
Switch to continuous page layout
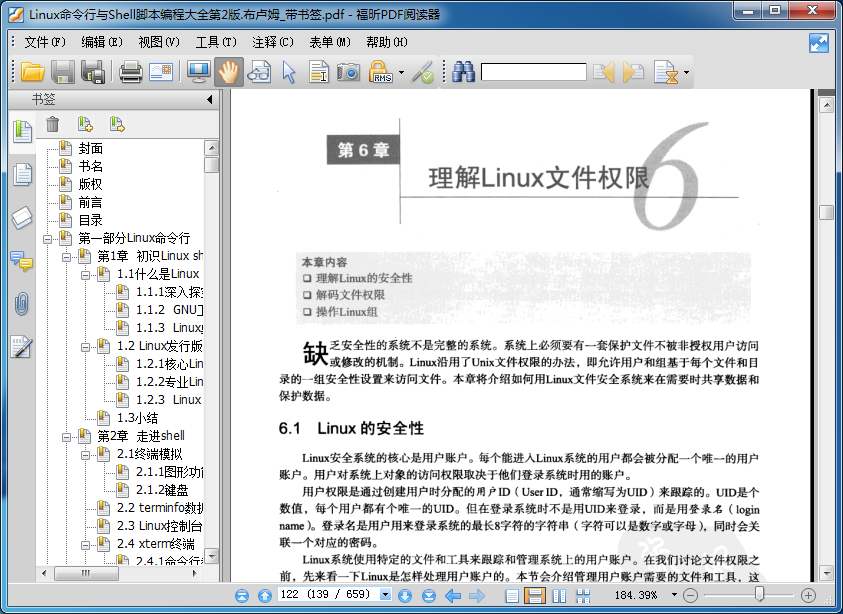point(535,595)
